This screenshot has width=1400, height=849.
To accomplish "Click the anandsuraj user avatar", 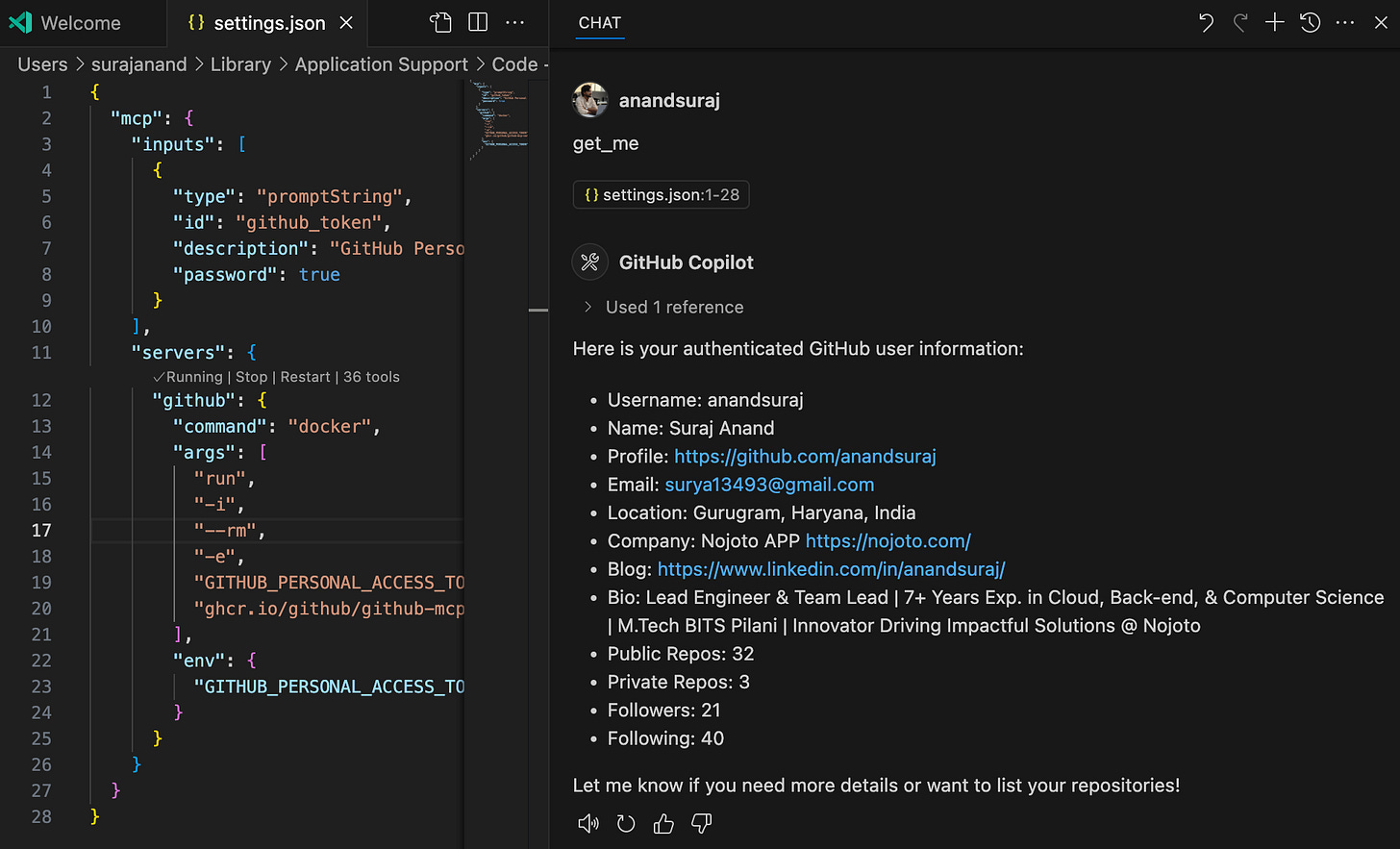I will [589, 100].
